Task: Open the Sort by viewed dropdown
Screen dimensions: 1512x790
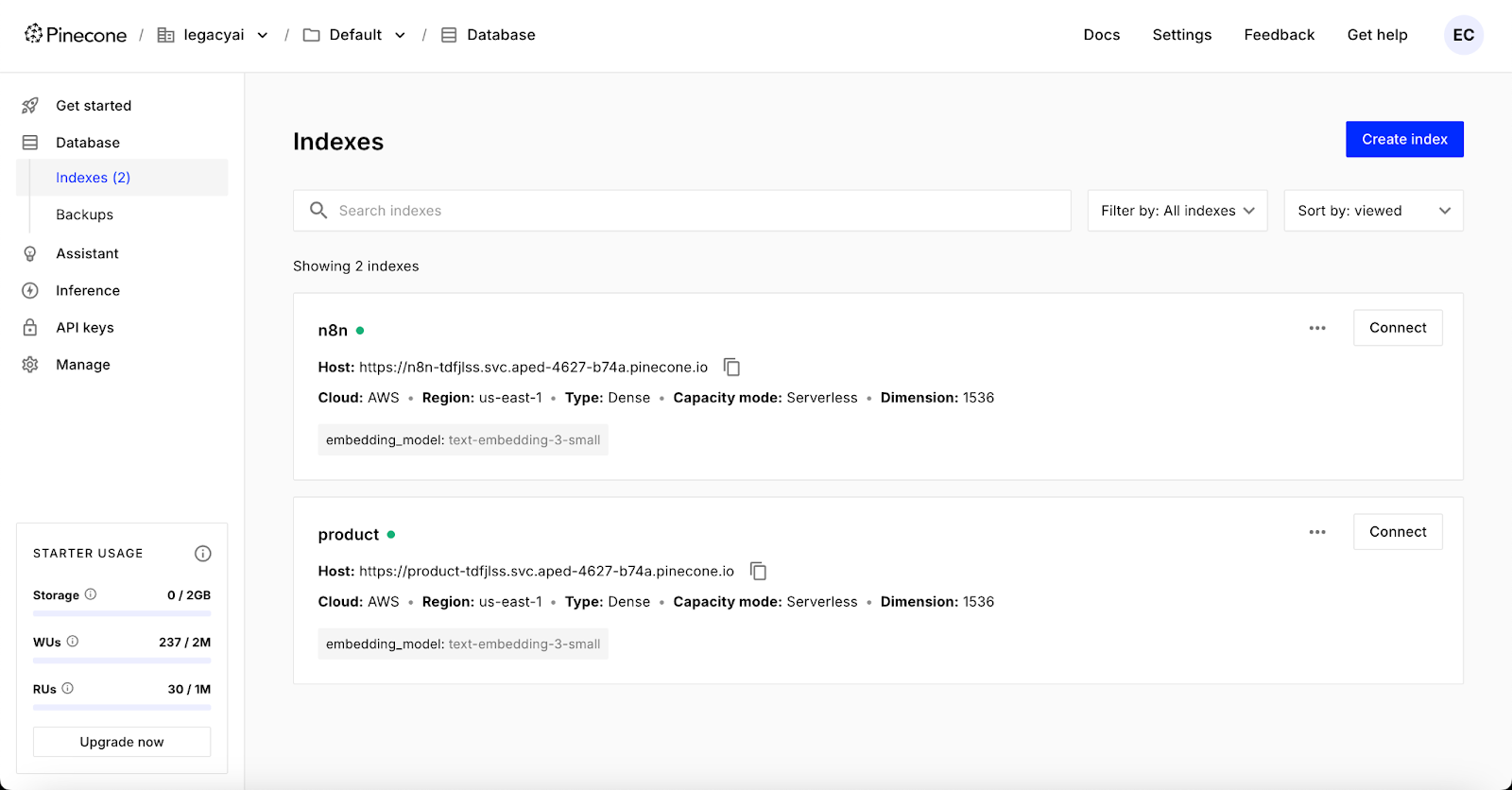Action: [1374, 211]
